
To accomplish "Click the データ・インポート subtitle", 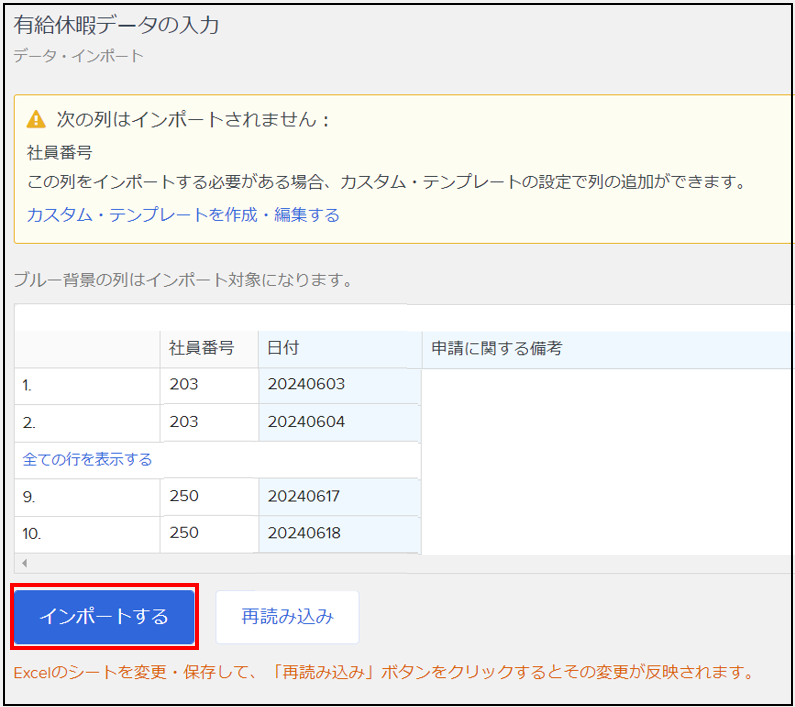I will coord(79,56).
